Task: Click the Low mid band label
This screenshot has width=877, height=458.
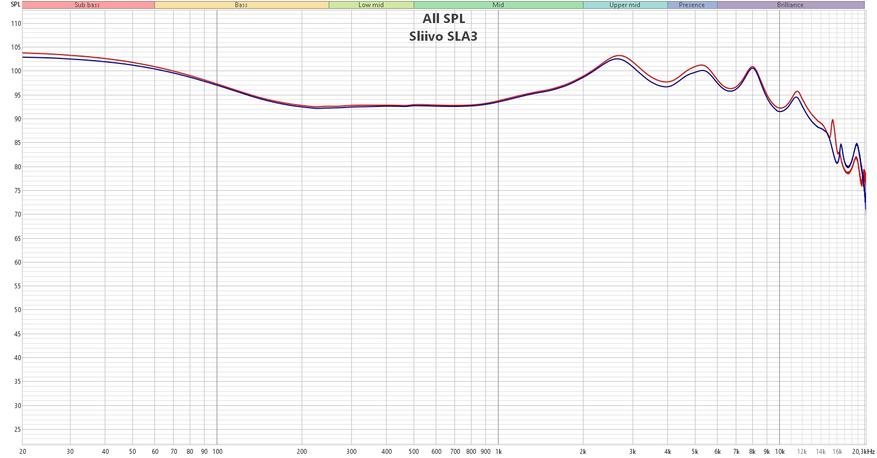Action: coord(371,4)
